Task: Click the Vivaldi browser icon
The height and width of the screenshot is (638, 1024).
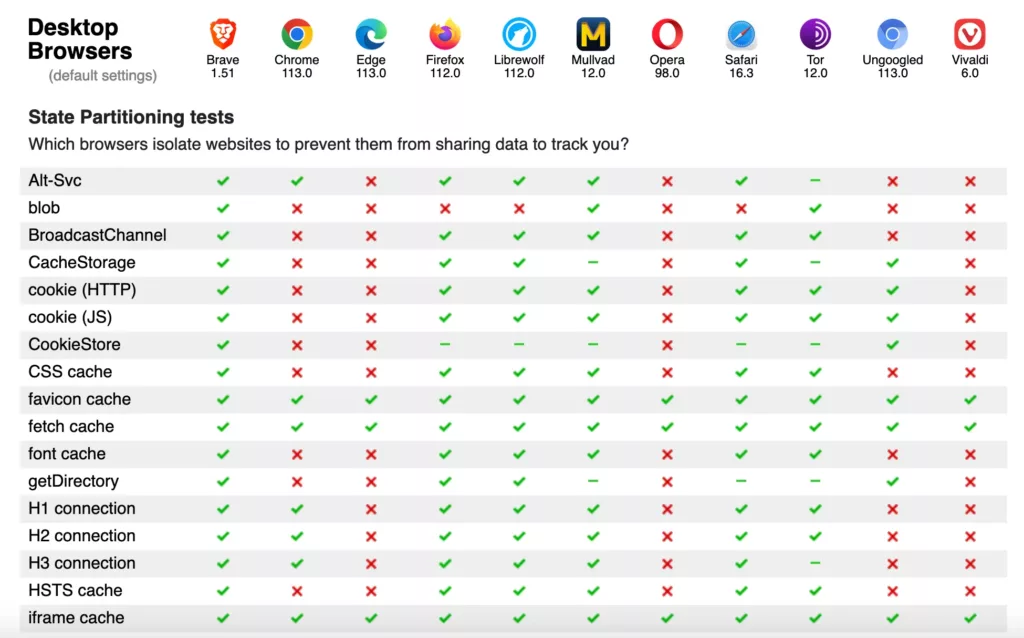Action: pyautogui.click(x=969, y=35)
